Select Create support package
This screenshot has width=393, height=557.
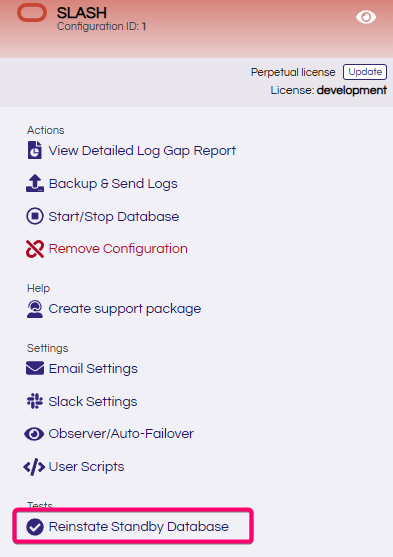(125, 309)
